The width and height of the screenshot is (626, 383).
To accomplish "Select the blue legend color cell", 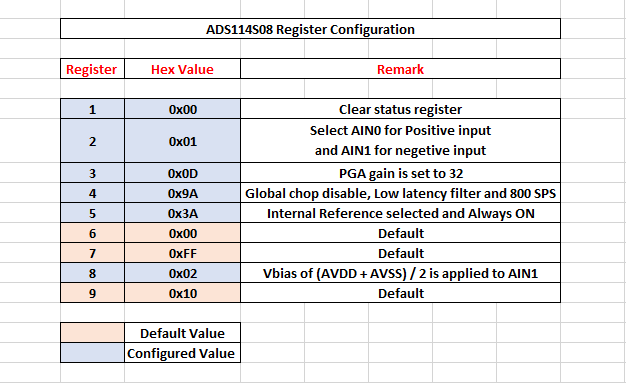I will coord(92,352).
